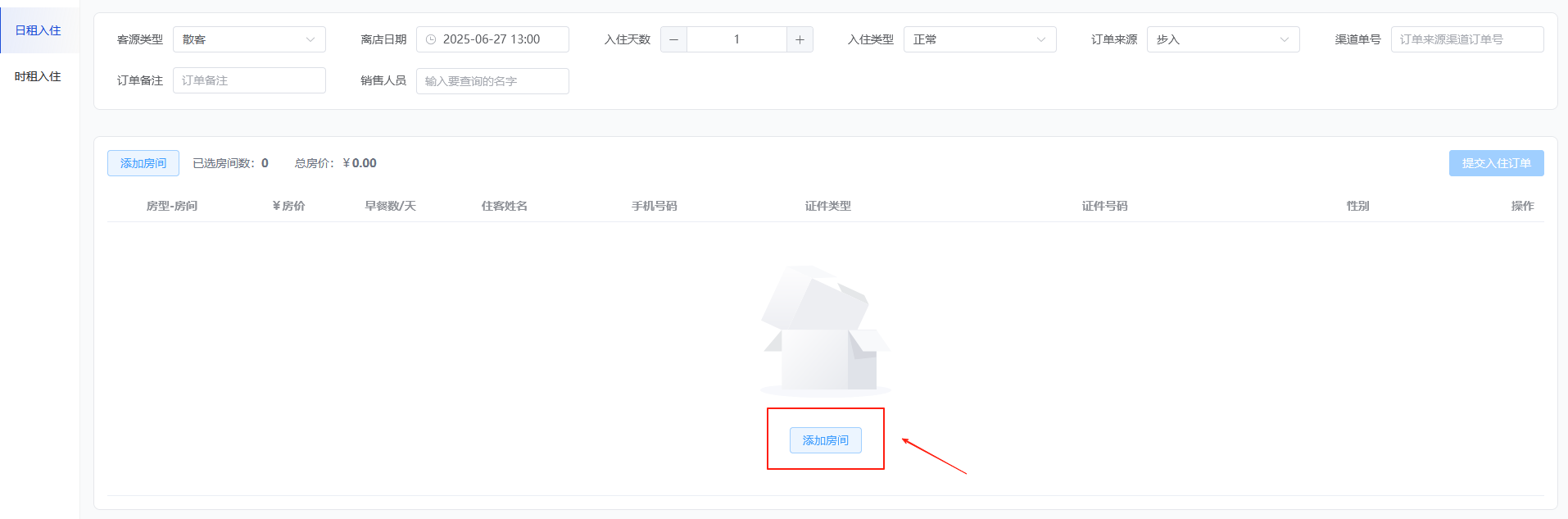Switch to the 时租入住 tab

pyautogui.click(x=39, y=76)
